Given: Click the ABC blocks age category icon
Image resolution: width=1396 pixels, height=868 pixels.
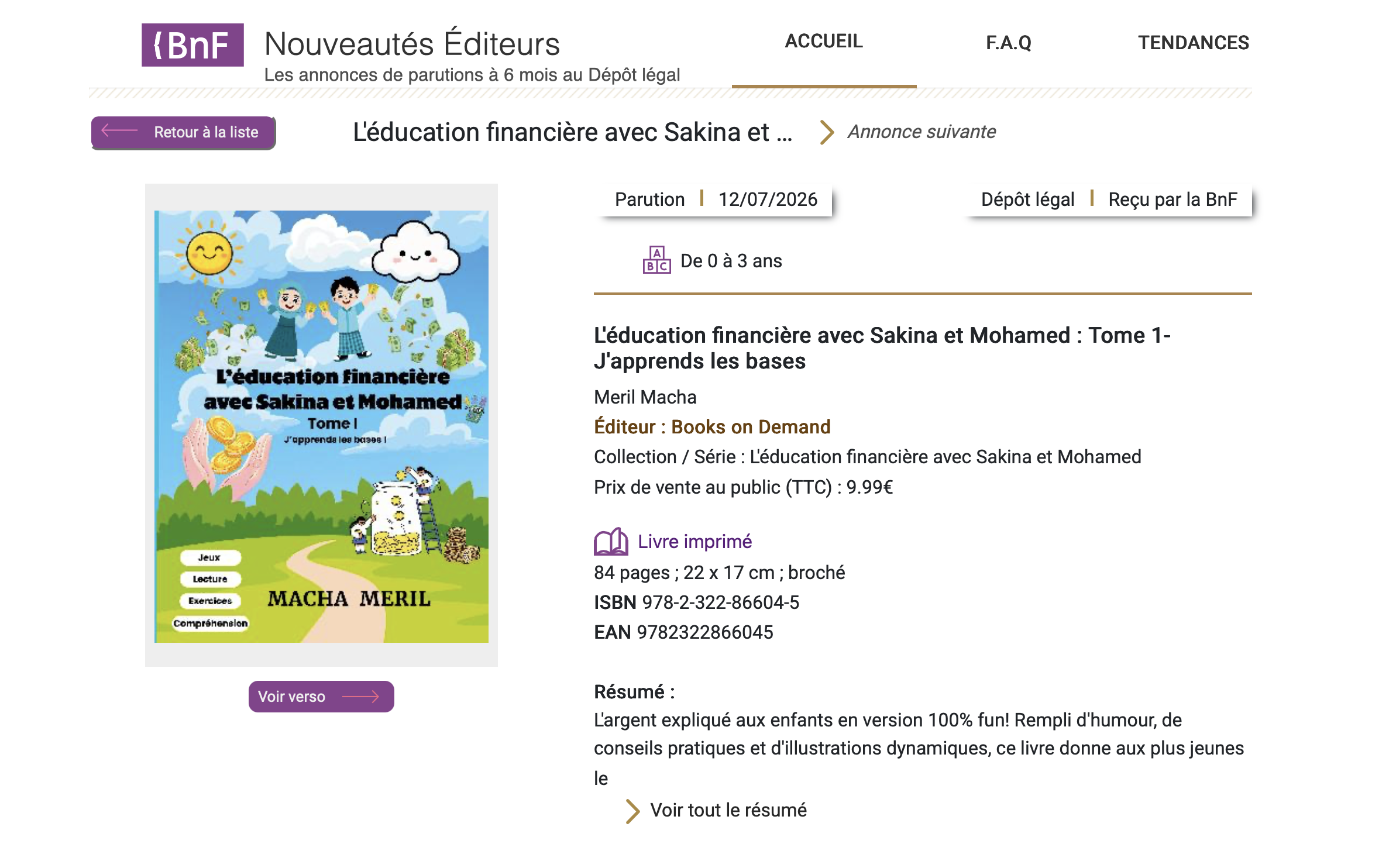Looking at the screenshot, I should [656, 260].
